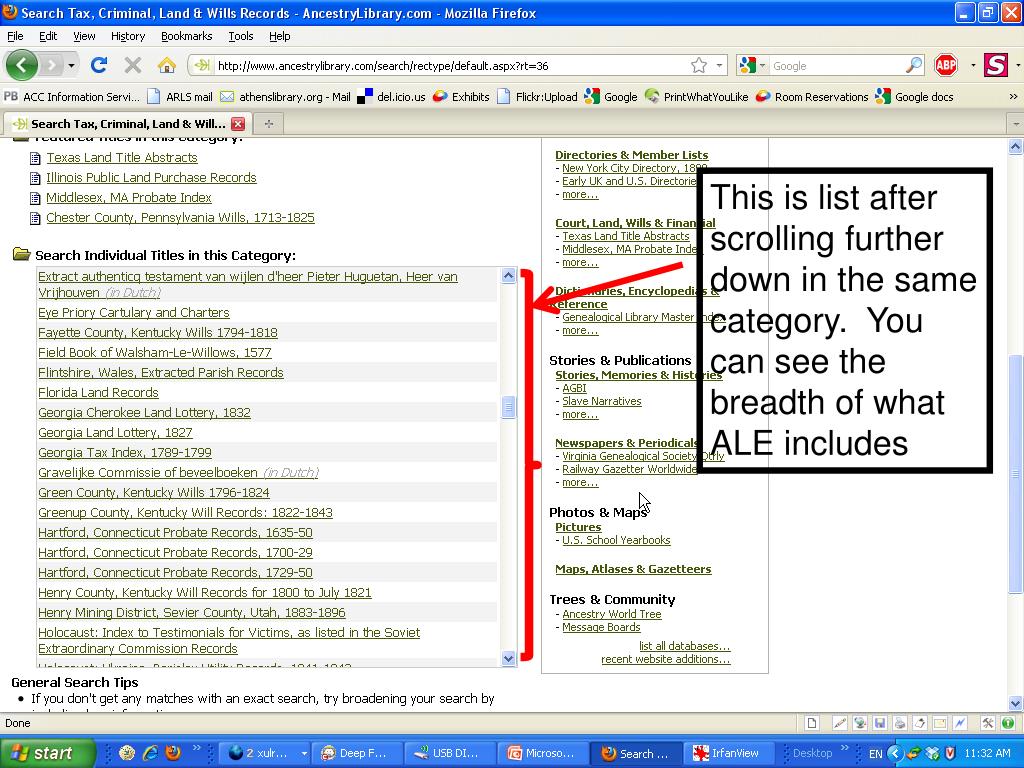Viewport: 1024px width, 768px height.
Task: Switch to USB DI... taskbar button
Action: [450, 753]
